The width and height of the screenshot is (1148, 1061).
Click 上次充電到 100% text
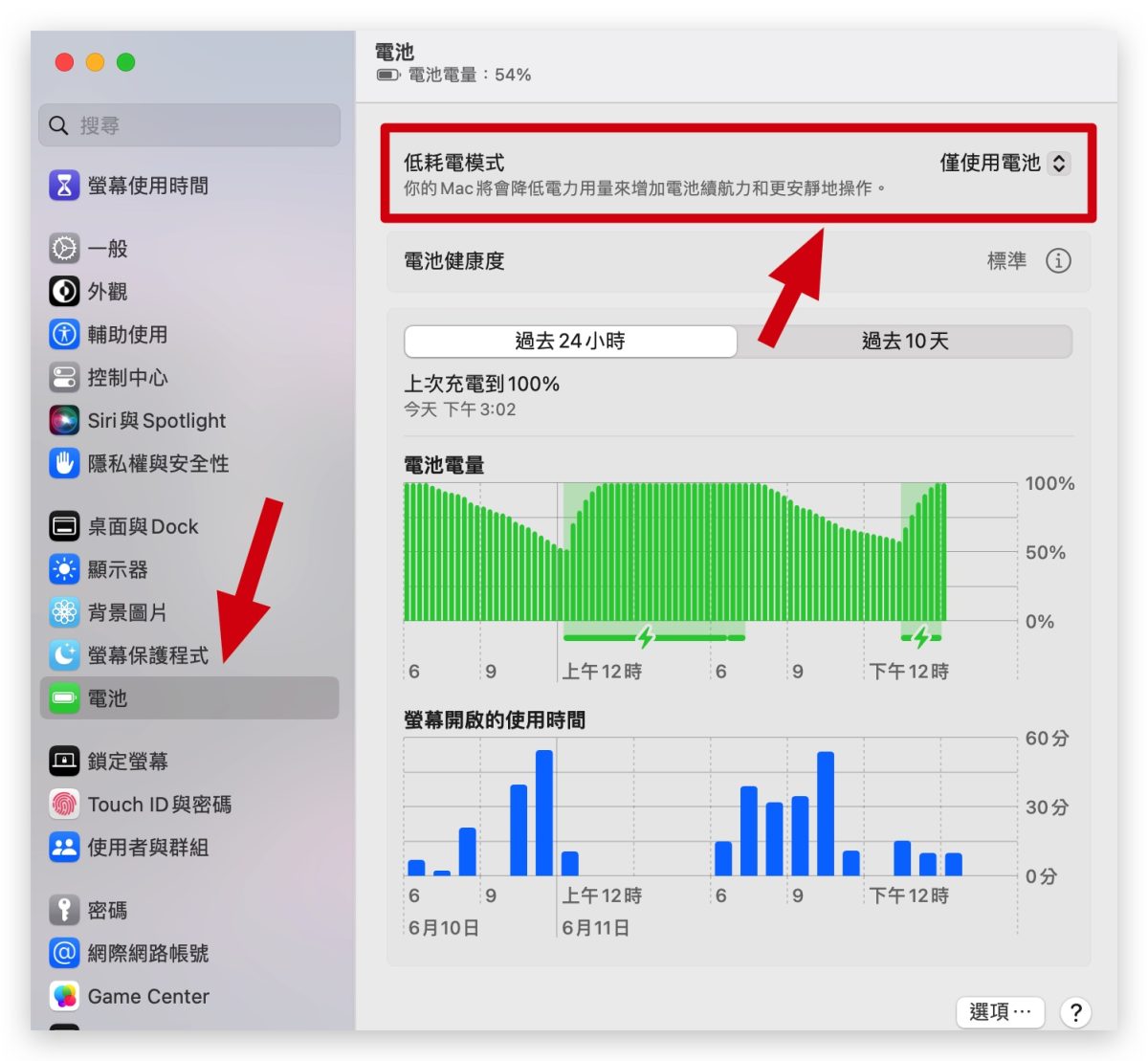coord(481,384)
